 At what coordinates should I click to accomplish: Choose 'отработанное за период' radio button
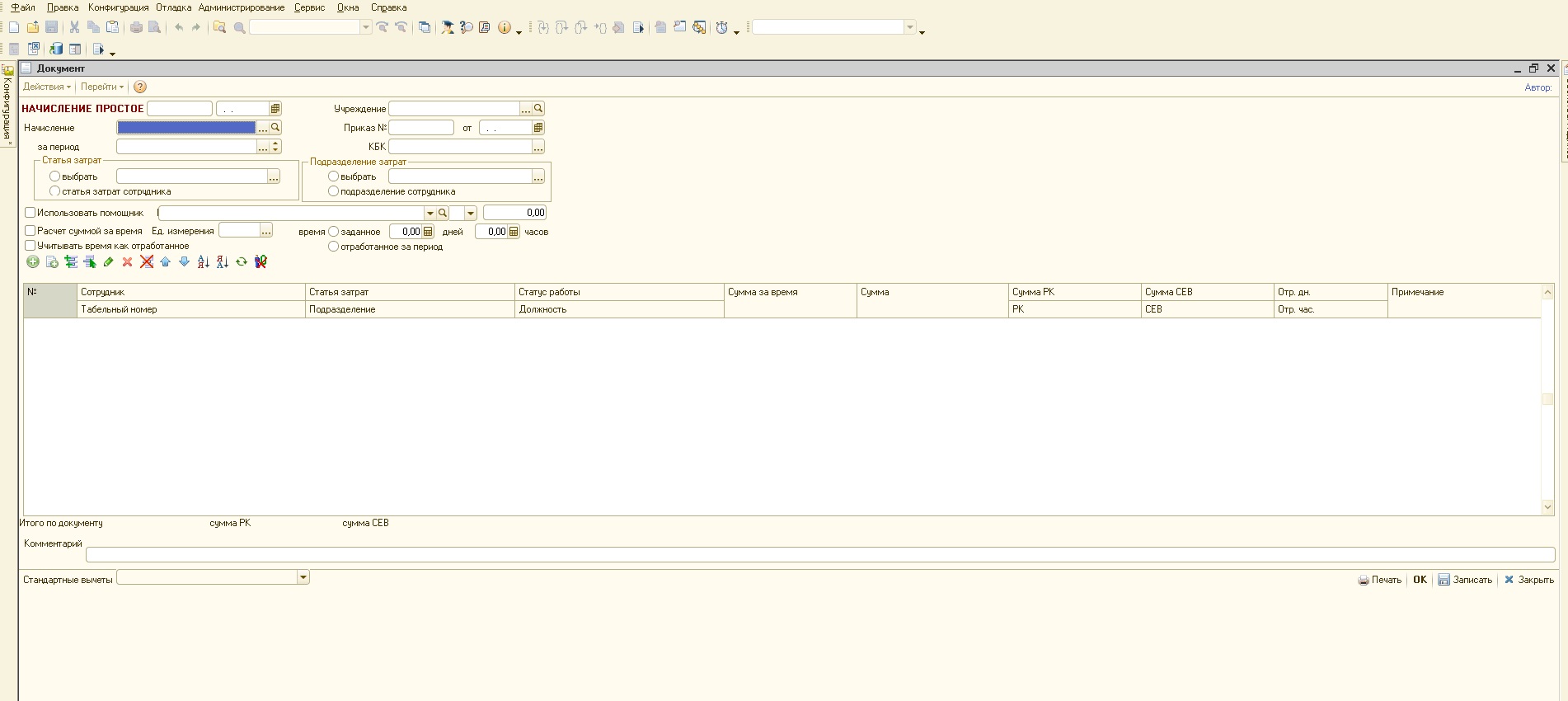point(334,247)
